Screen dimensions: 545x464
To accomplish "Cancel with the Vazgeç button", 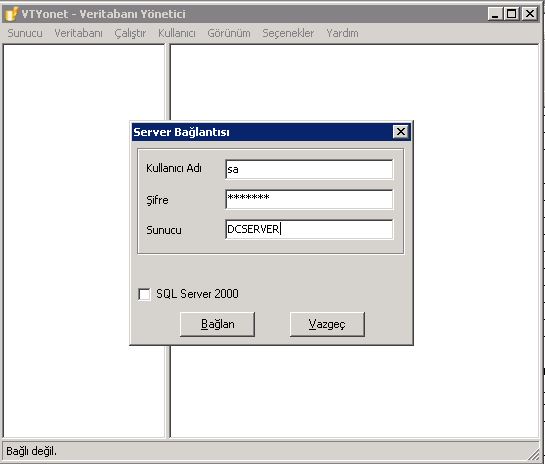I will click(327, 324).
